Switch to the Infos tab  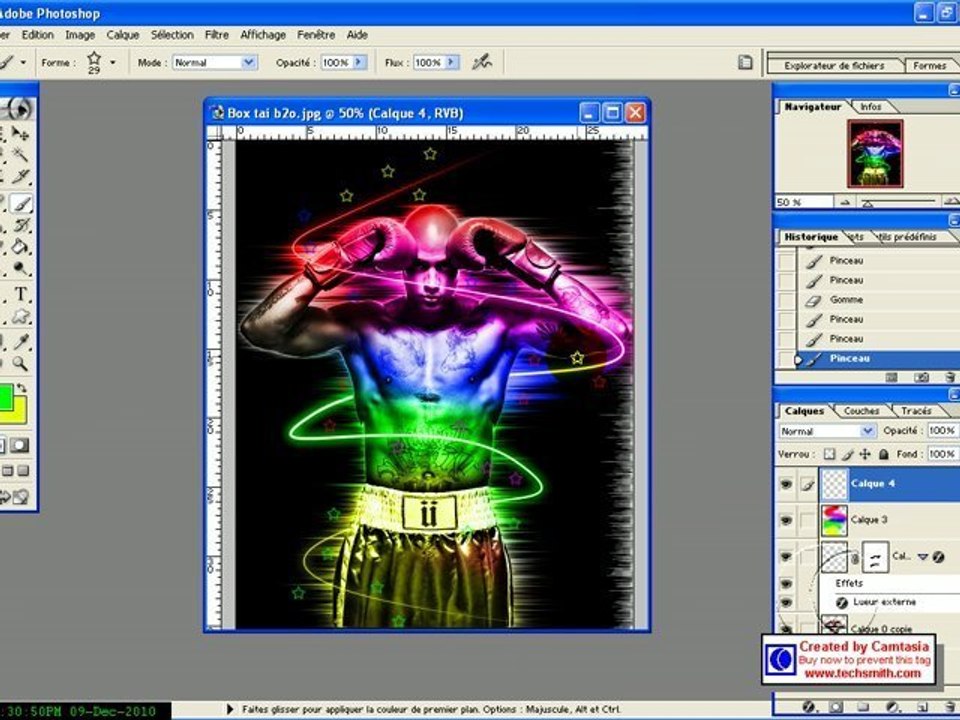(871, 107)
